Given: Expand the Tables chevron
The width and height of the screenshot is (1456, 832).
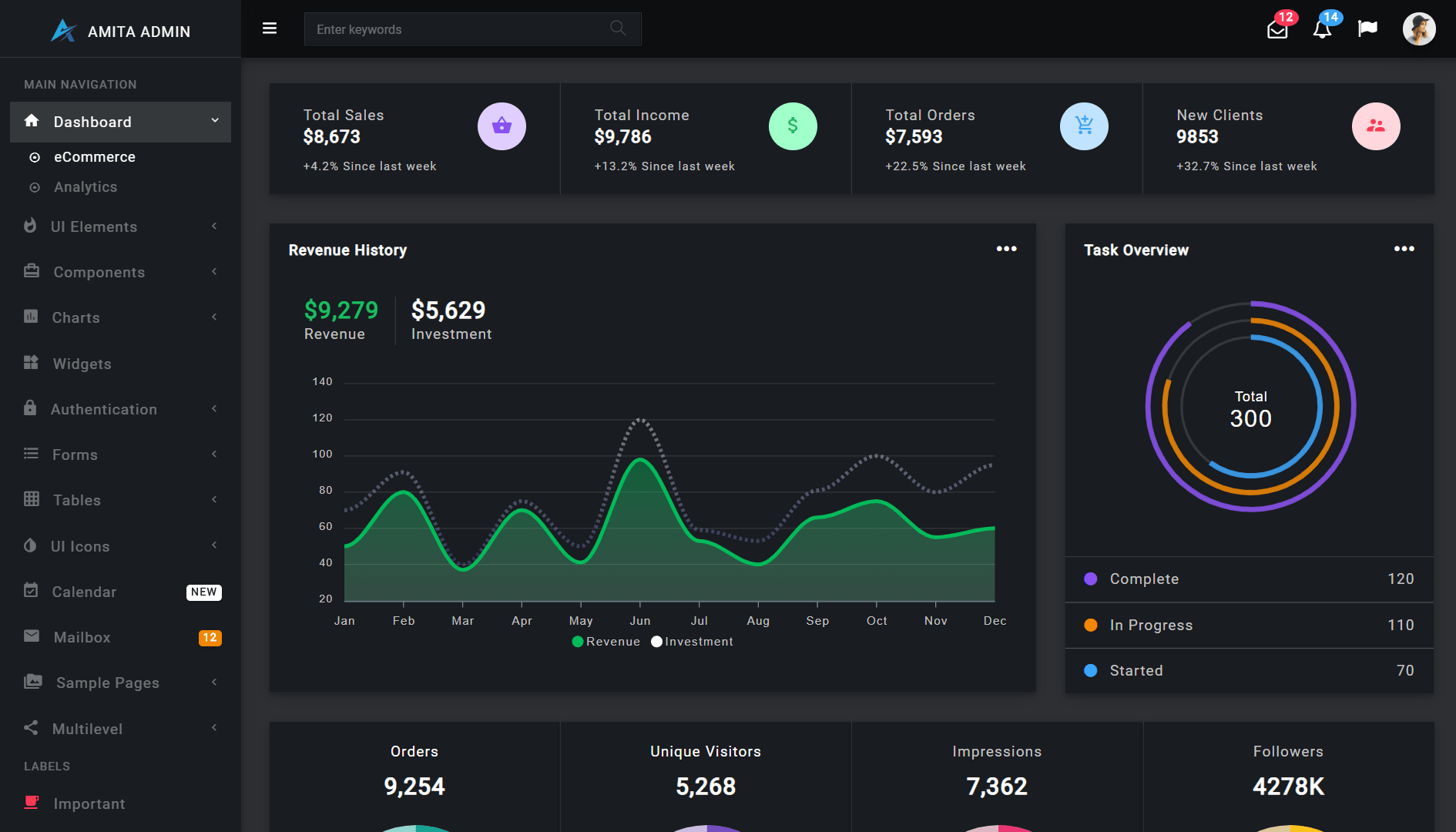Looking at the screenshot, I should tap(214, 499).
